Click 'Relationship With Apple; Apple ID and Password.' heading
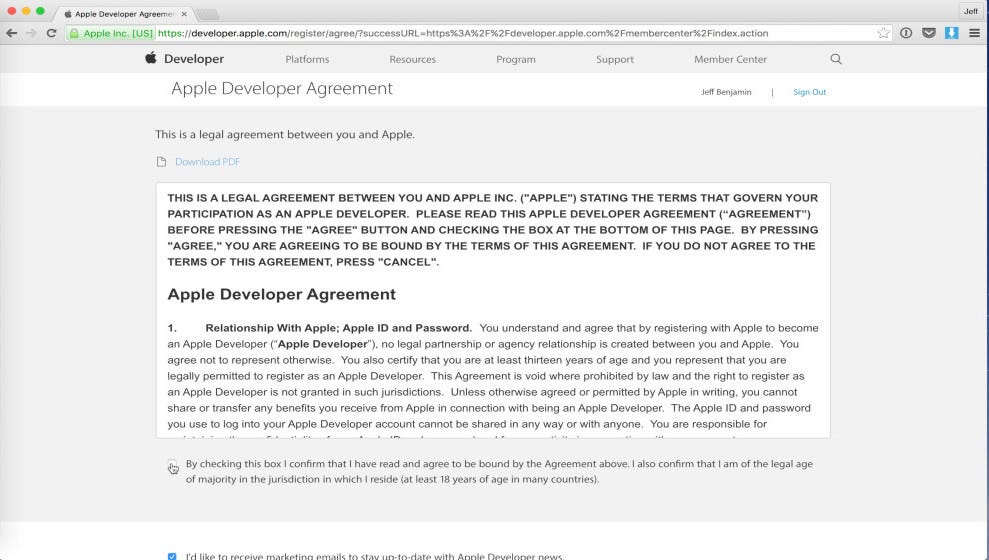Viewport: 989px width, 560px height. 338,328
